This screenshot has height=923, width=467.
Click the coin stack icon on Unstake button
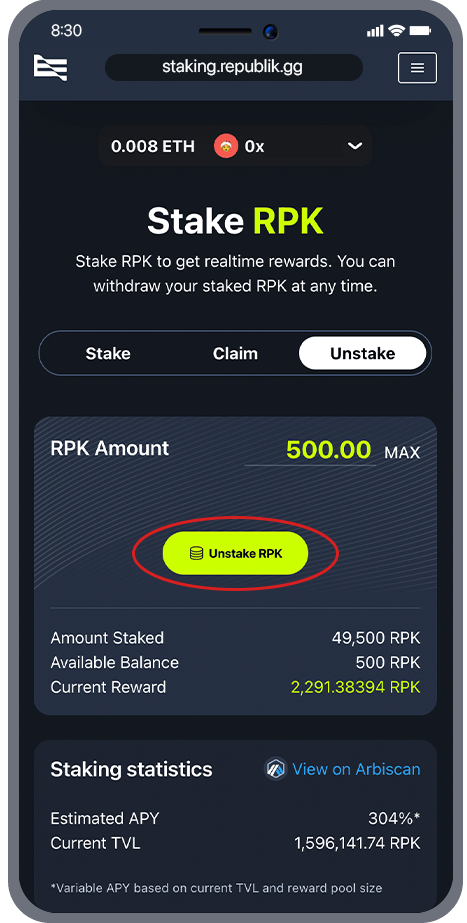pos(196,553)
